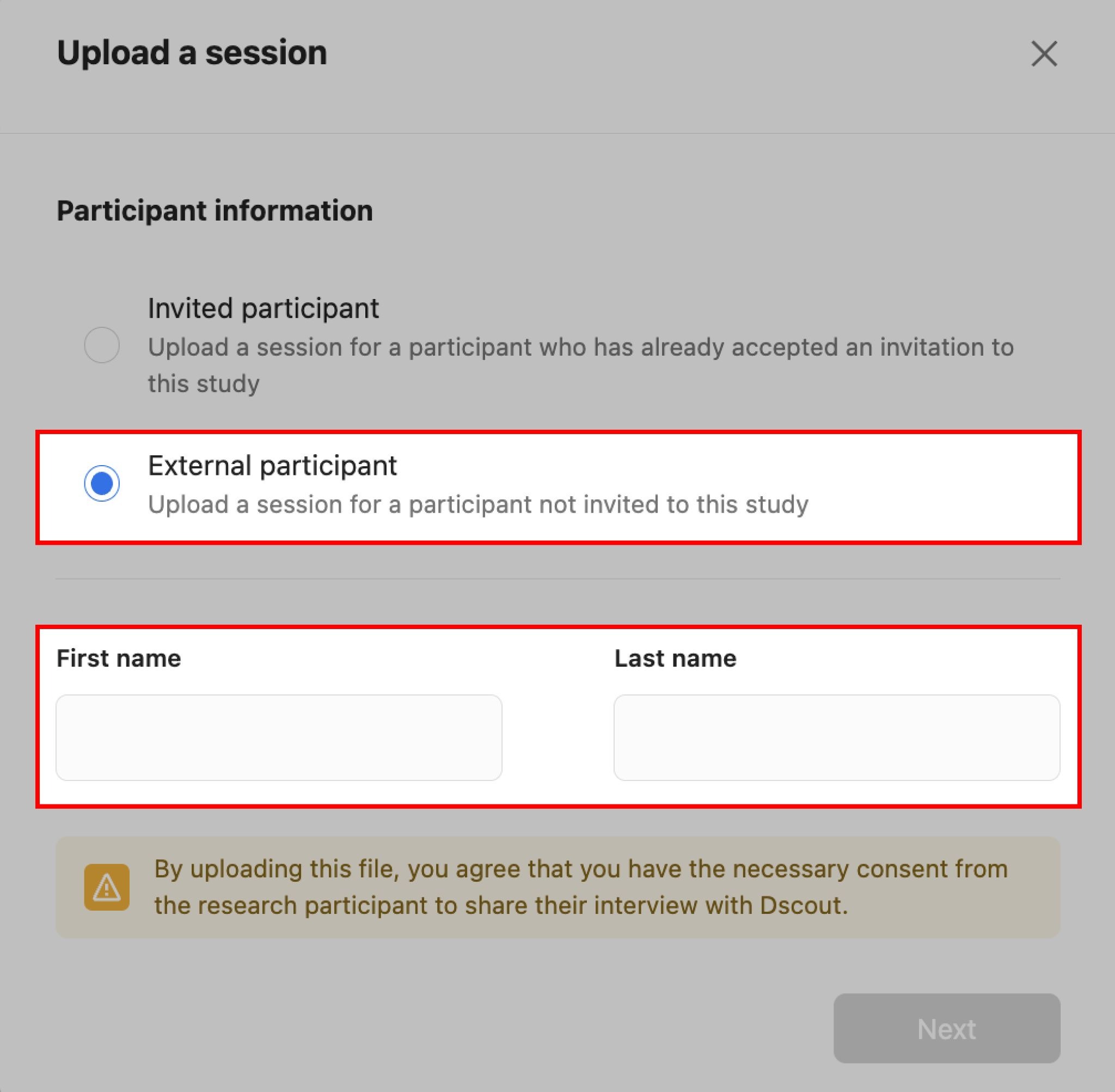This screenshot has width=1115, height=1092.
Task: Select the Invited participant radio button
Action: point(101,345)
